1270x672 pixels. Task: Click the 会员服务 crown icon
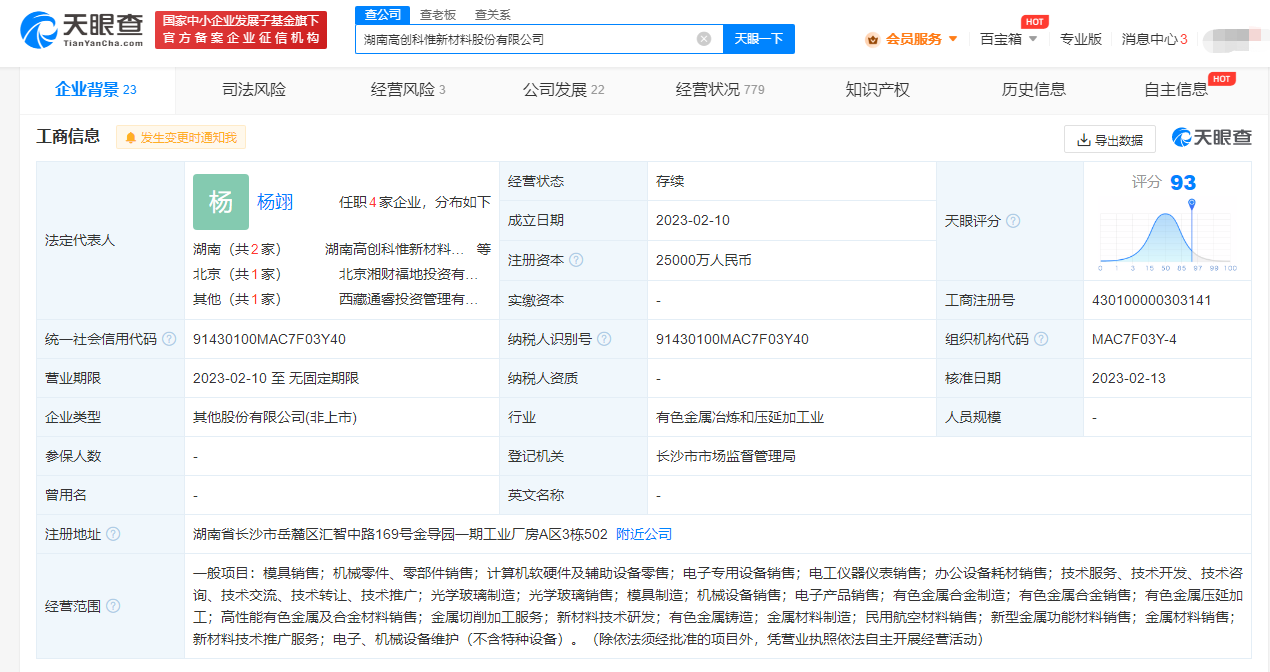[873, 39]
